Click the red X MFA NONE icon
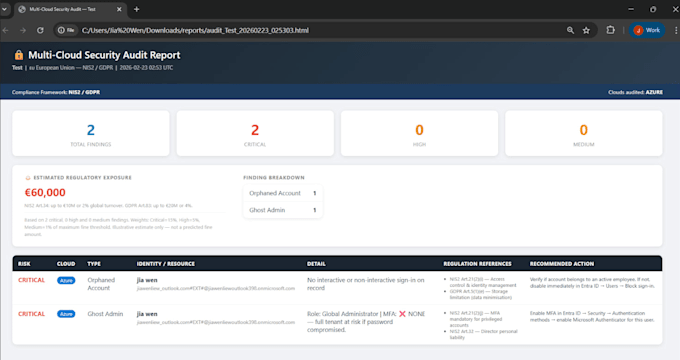 coord(402,314)
